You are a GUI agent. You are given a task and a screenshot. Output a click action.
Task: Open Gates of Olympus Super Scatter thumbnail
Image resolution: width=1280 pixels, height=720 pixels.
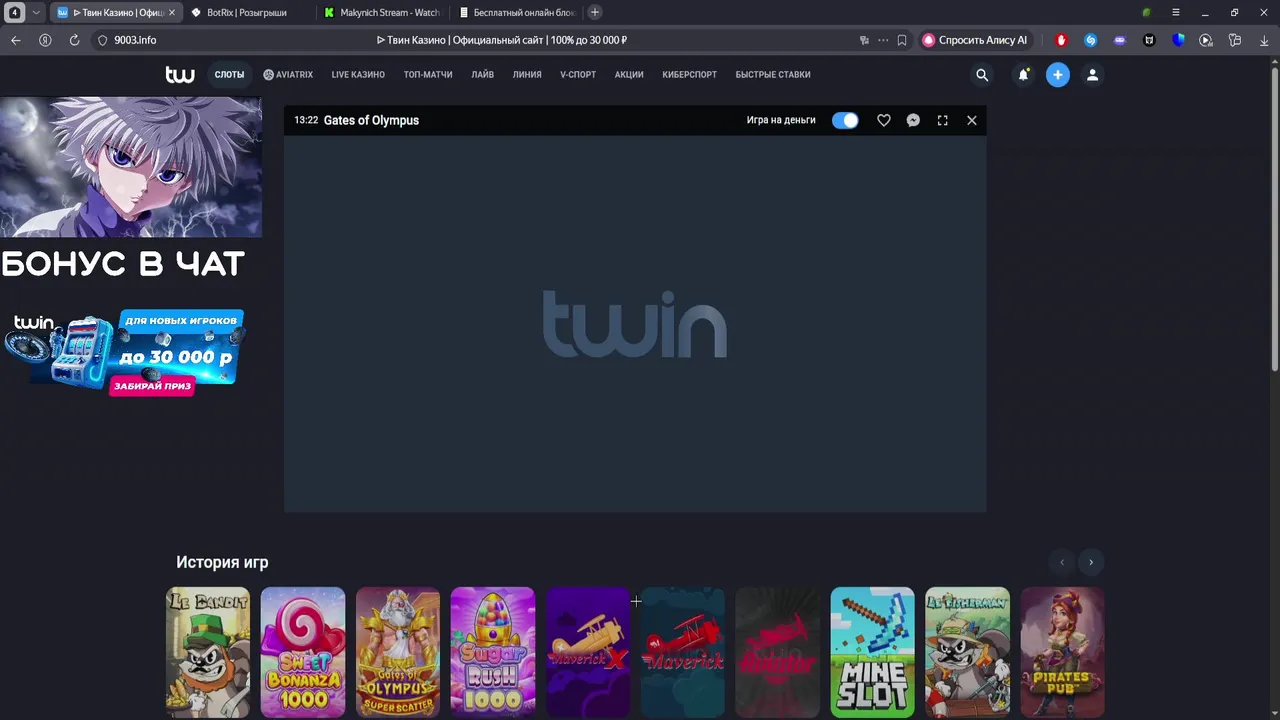[398, 652]
